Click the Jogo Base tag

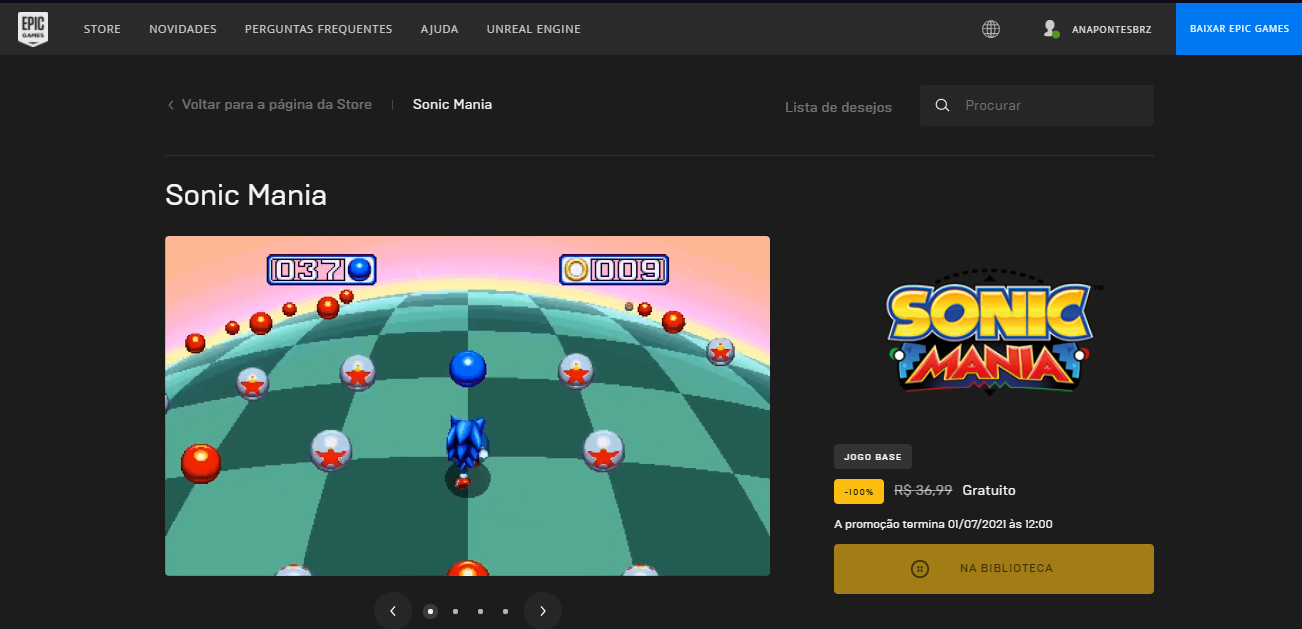[x=873, y=457]
